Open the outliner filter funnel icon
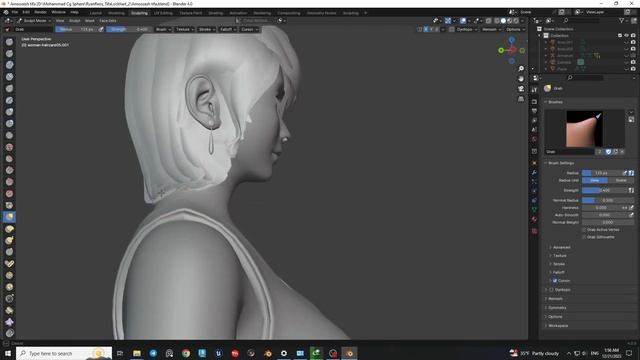Viewport: 640px width, 360px height. click(622, 20)
